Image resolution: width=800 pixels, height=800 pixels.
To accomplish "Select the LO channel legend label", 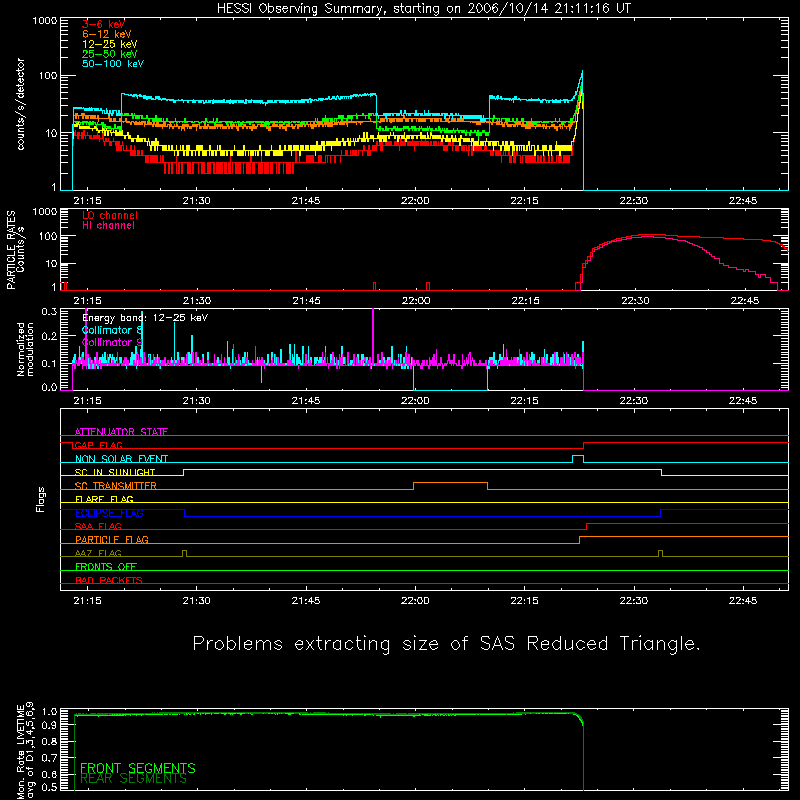I will point(110,216).
